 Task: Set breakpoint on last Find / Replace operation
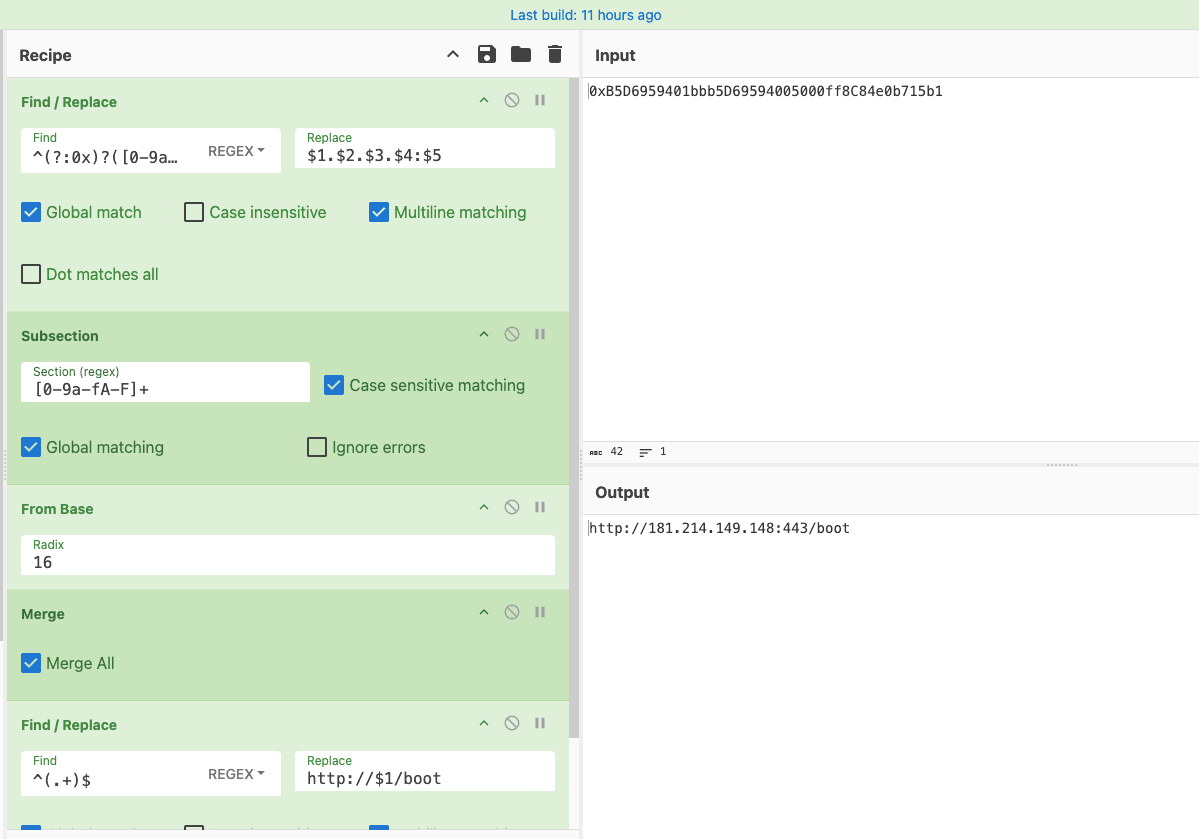540,723
